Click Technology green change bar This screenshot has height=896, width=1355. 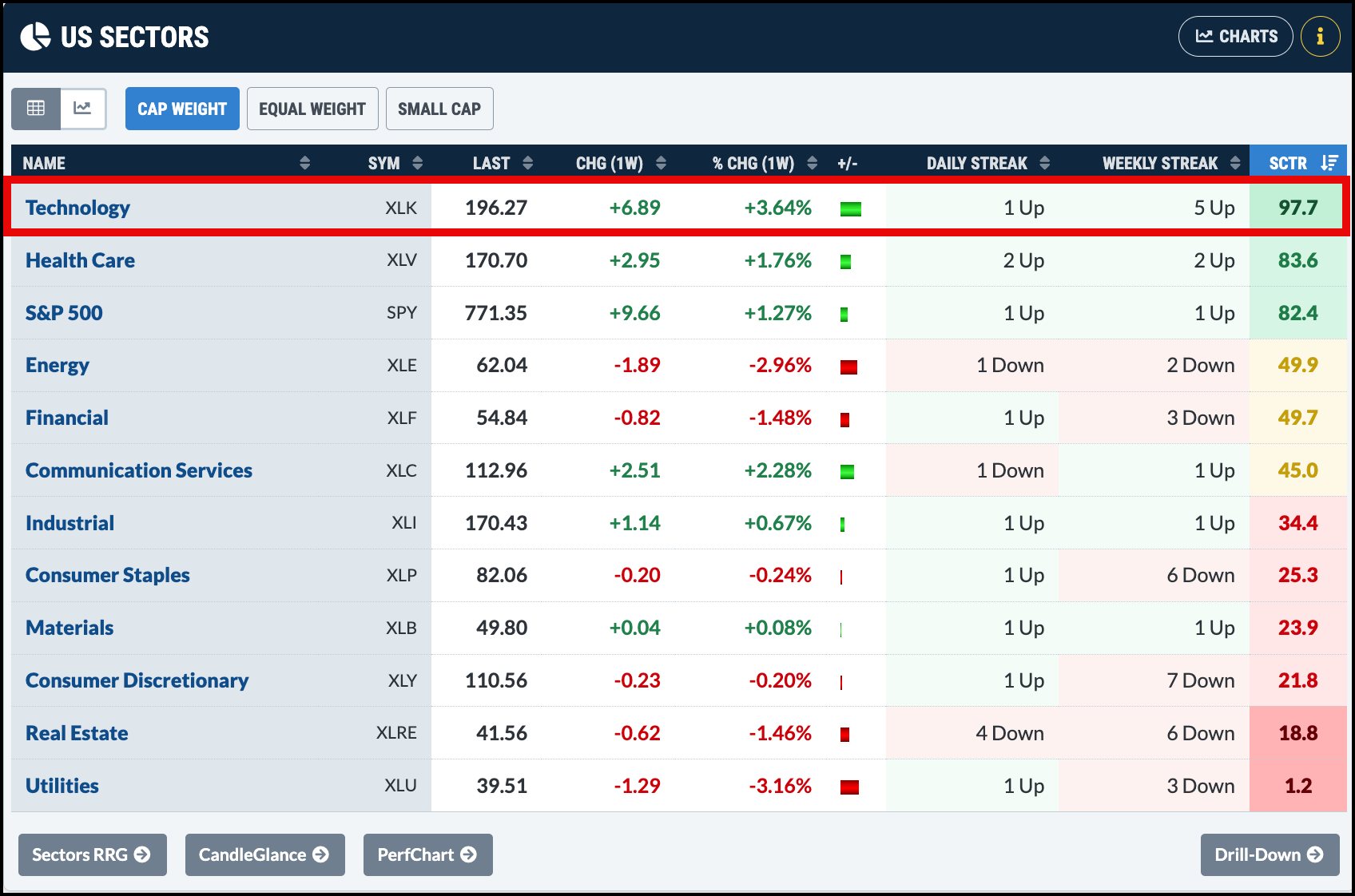pos(851,209)
